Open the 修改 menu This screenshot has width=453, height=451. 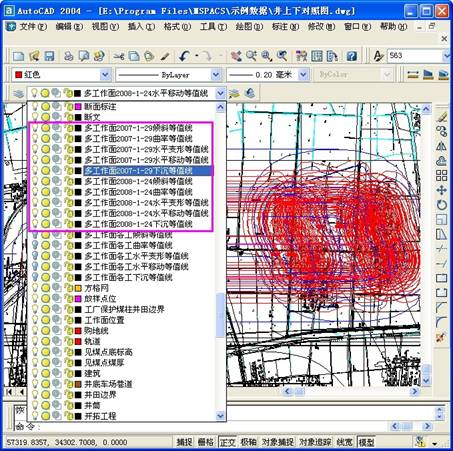tap(321, 27)
